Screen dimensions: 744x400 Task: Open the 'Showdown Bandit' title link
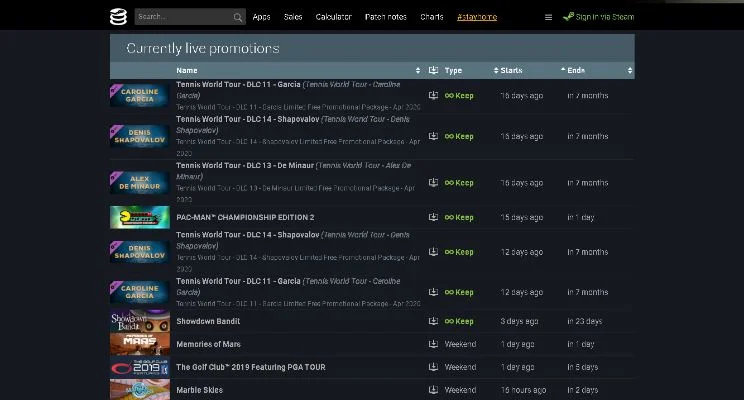click(x=208, y=321)
